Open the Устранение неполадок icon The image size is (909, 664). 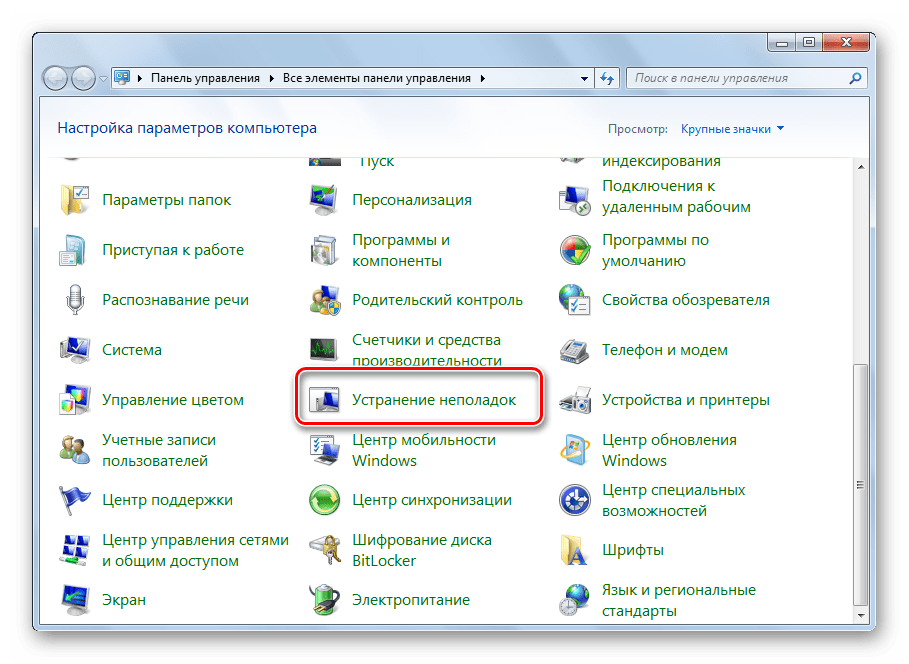click(x=325, y=400)
